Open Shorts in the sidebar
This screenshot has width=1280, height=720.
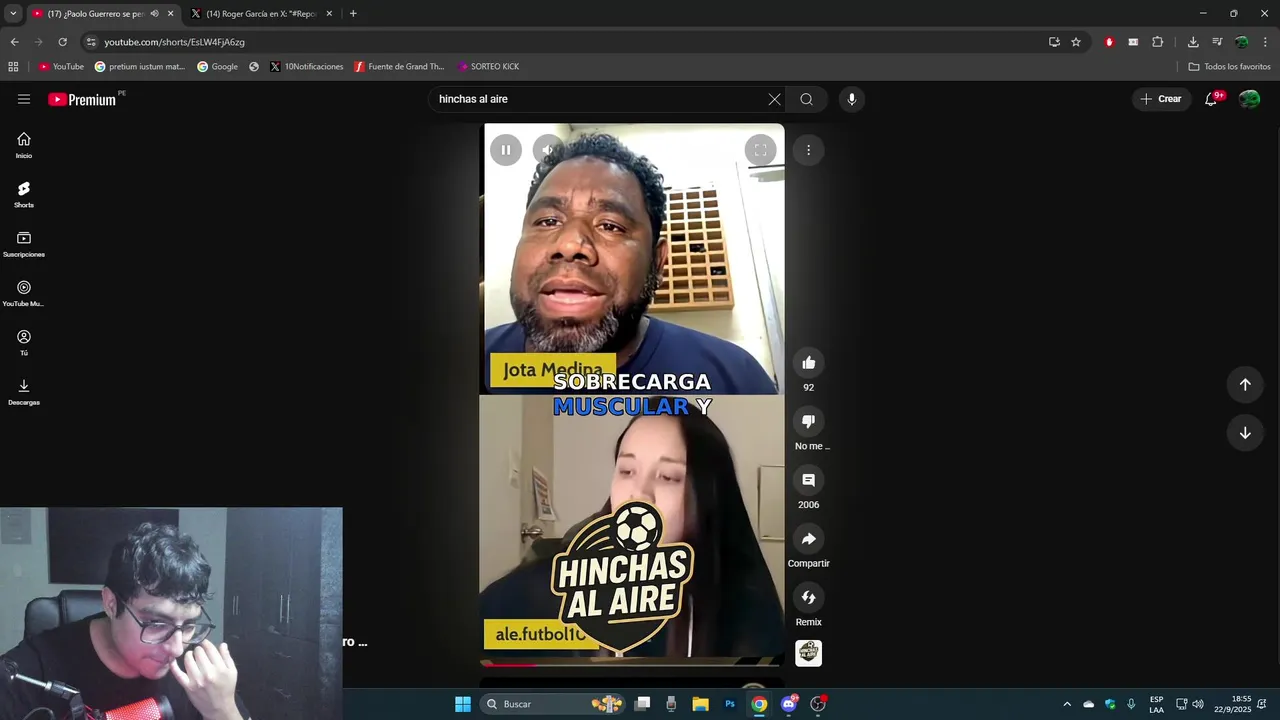[24, 194]
